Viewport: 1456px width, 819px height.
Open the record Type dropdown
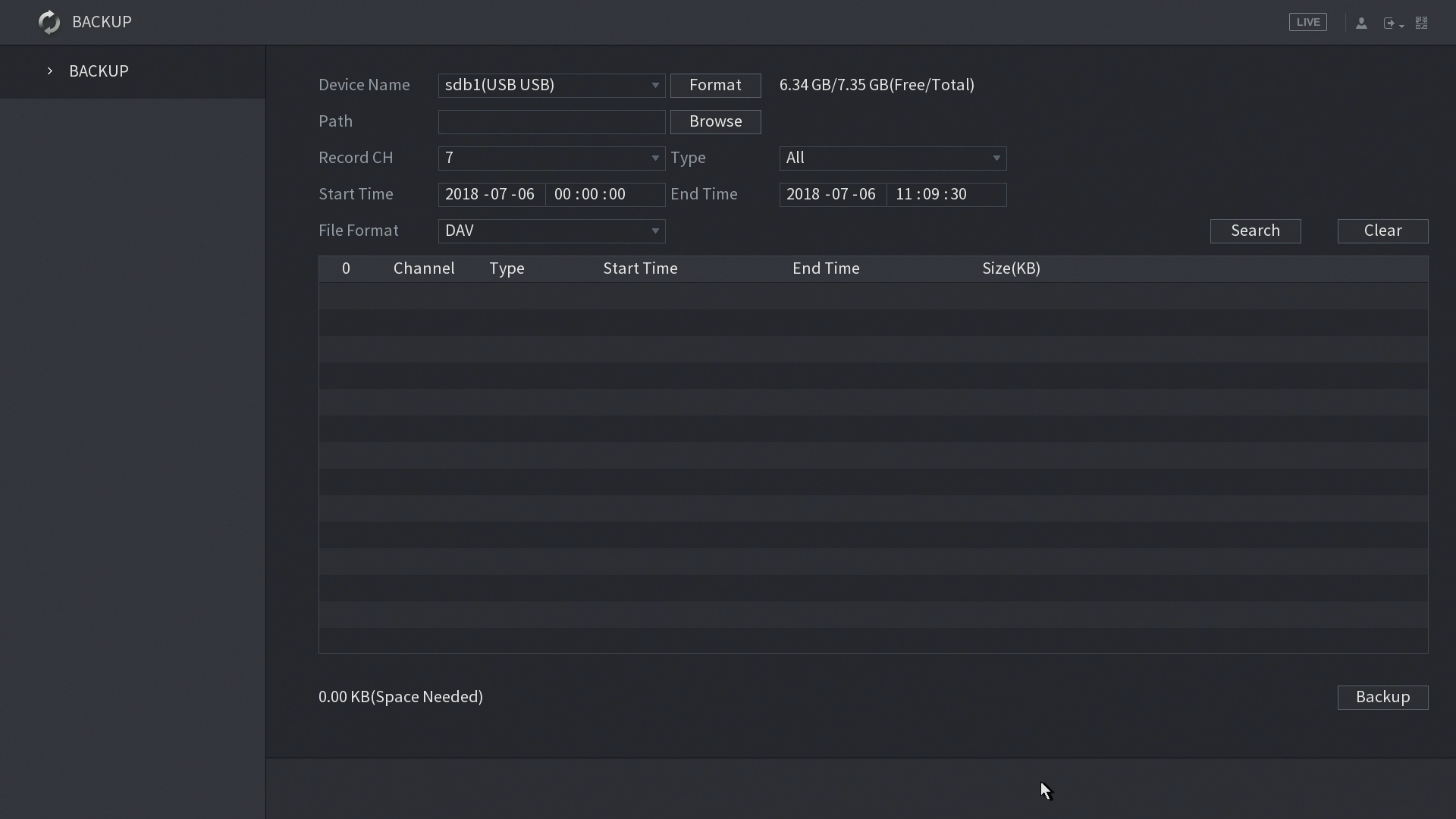(x=893, y=158)
